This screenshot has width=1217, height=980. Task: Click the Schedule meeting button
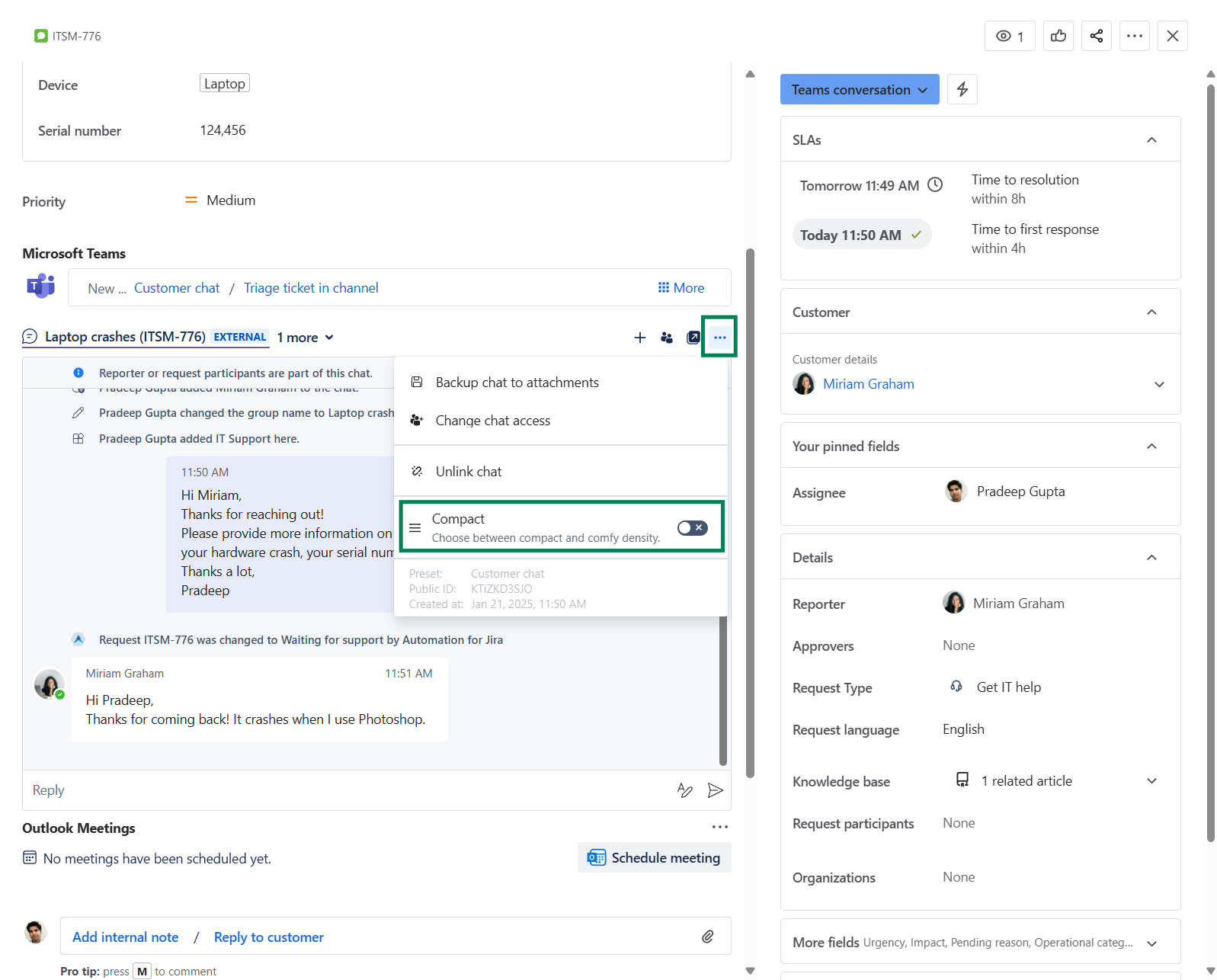[x=654, y=857]
